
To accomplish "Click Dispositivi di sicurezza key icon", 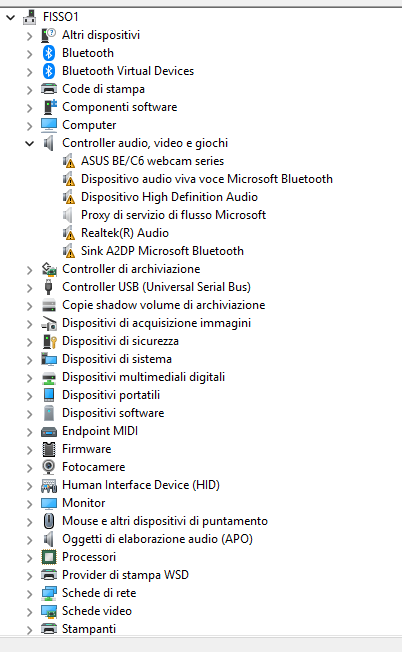I will tap(49, 341).
